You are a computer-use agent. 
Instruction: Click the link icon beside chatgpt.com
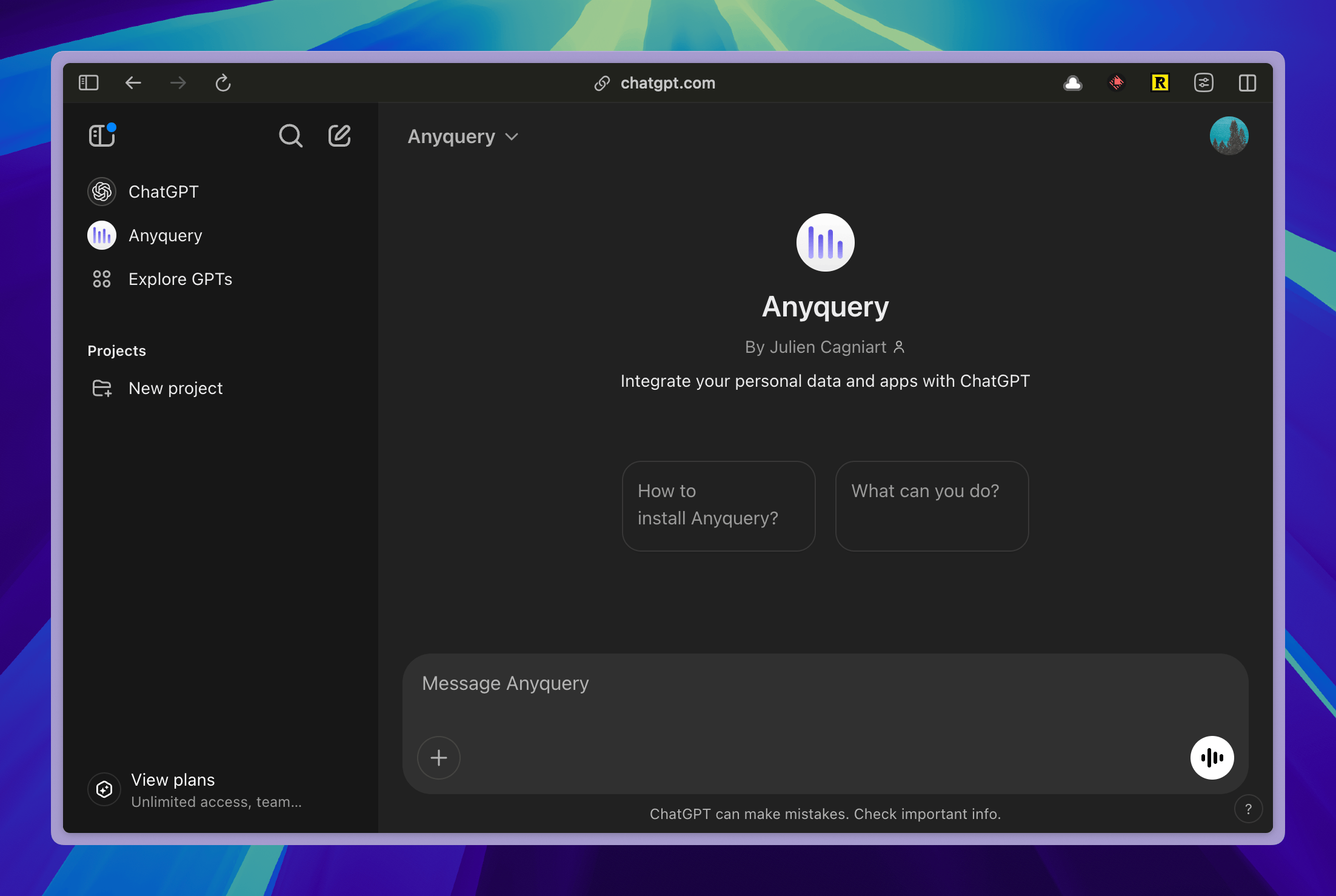coord(602,83)
